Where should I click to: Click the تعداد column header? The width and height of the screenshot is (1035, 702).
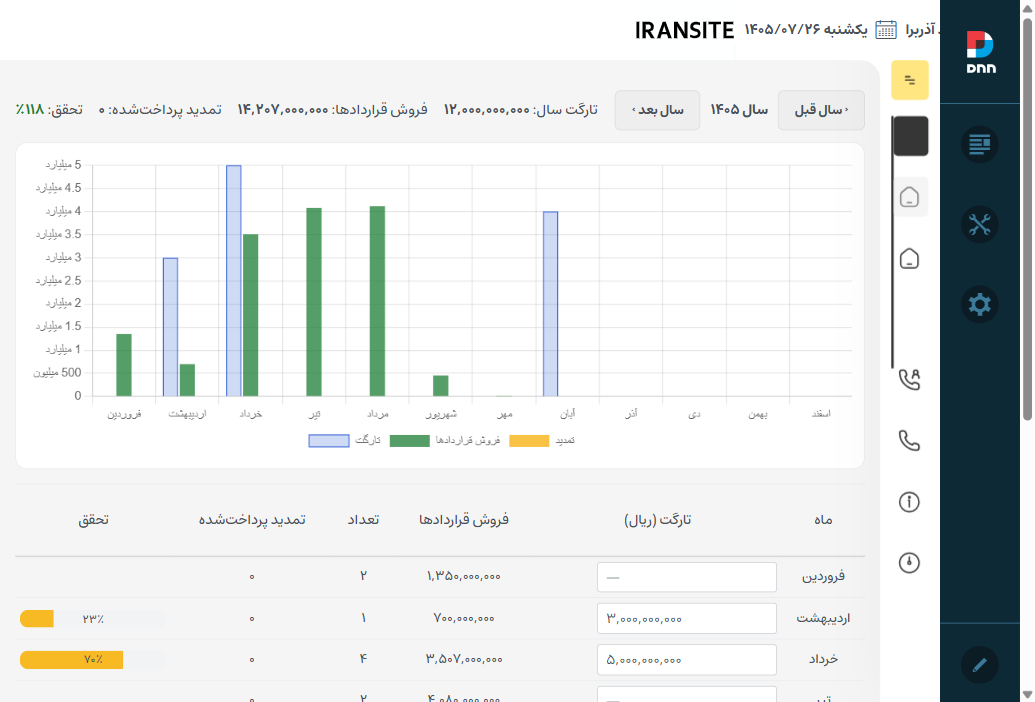tap(363, 520)
